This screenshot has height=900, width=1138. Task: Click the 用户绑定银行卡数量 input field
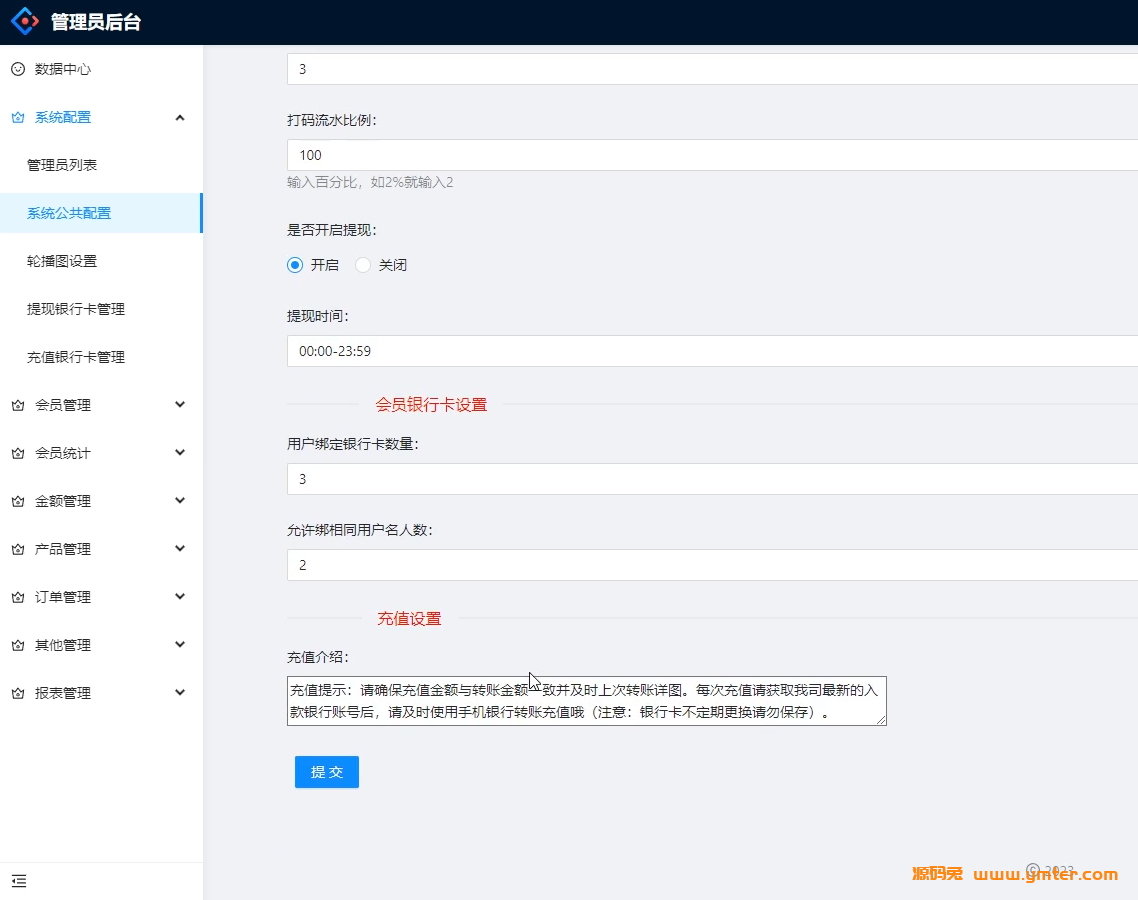pos(713,479)
